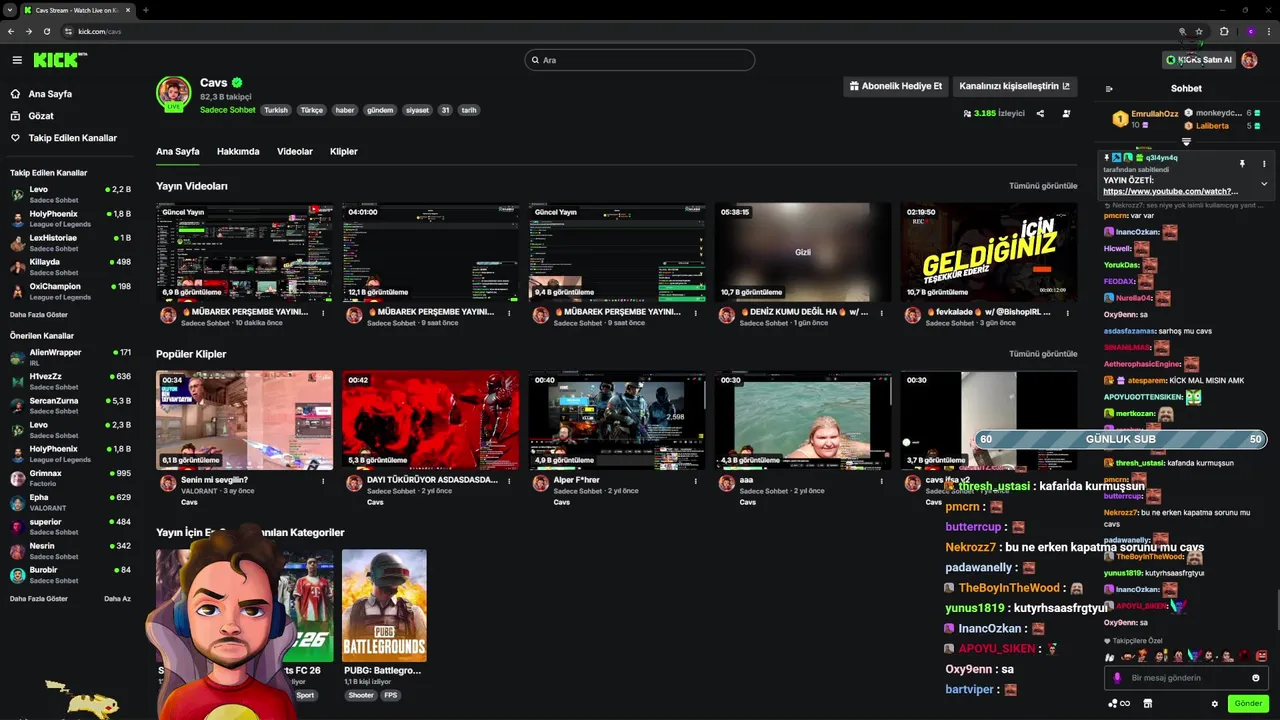
Task: Open options for the DAYI TÜKÜRÜYOR clip
Action: 509,481
